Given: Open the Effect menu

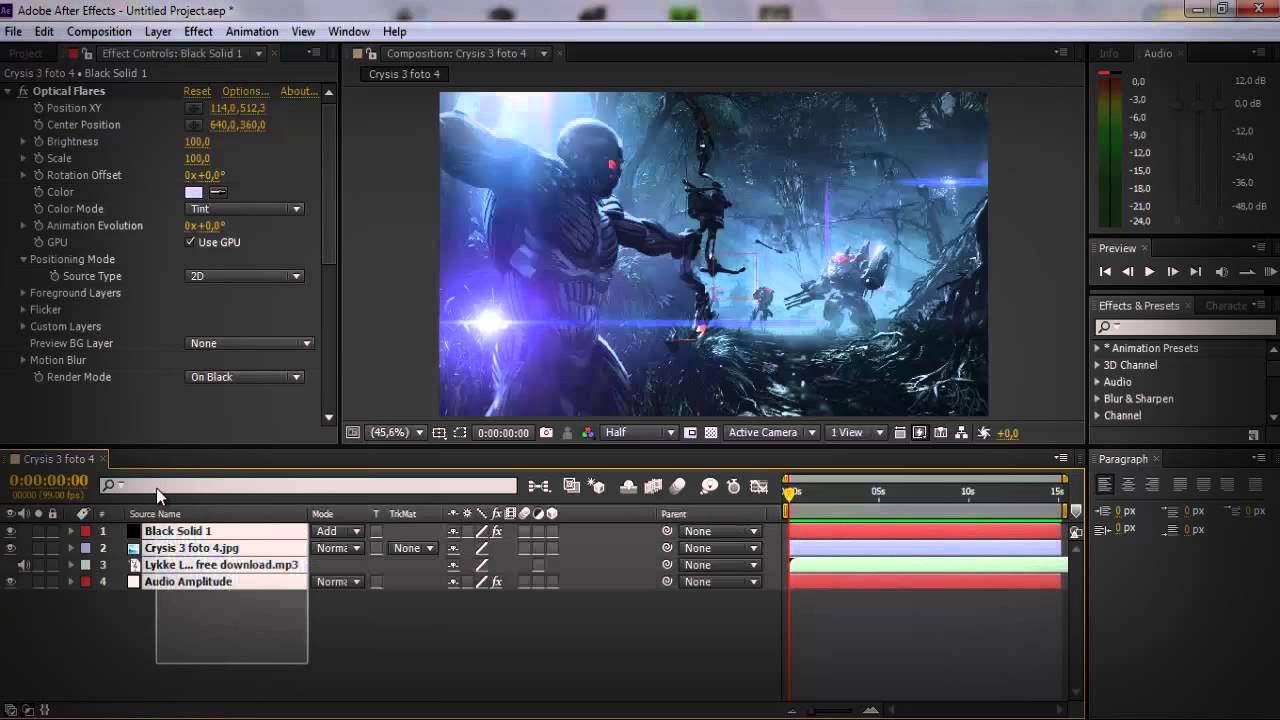Looking at the screenshot, I should click(x=198, y=31).
